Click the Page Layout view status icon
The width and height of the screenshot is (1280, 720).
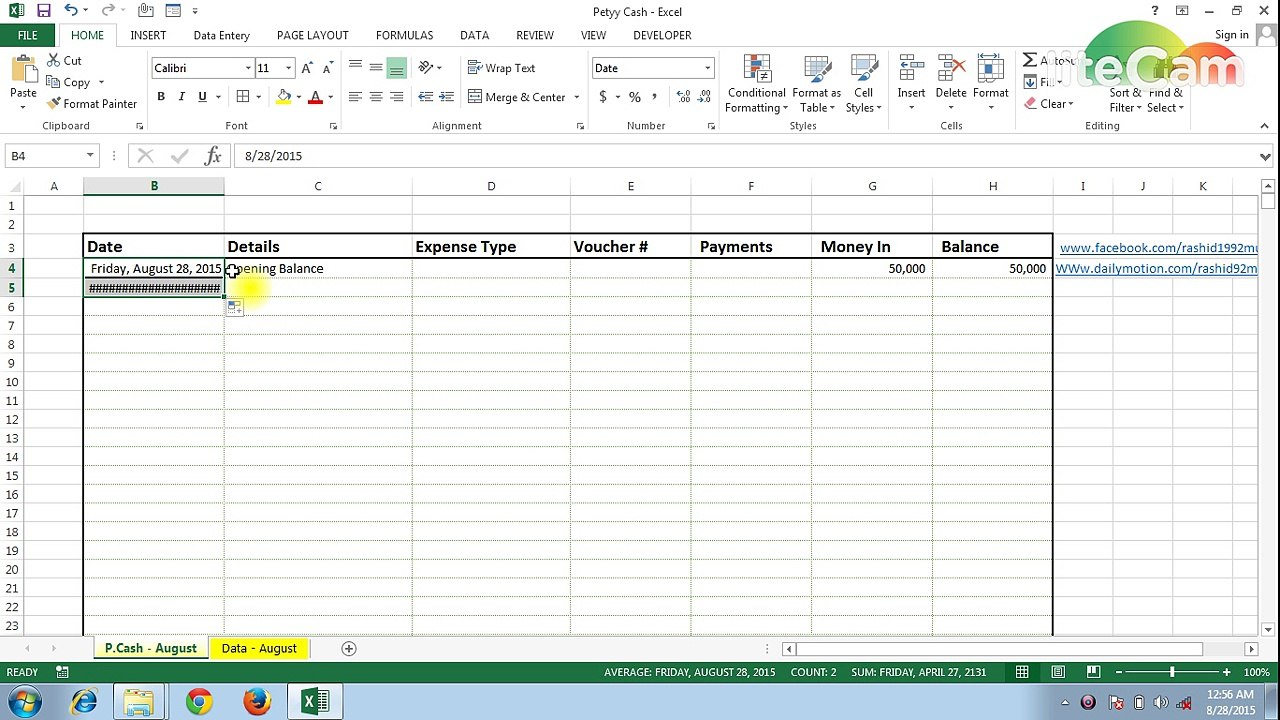point(1058,672)
